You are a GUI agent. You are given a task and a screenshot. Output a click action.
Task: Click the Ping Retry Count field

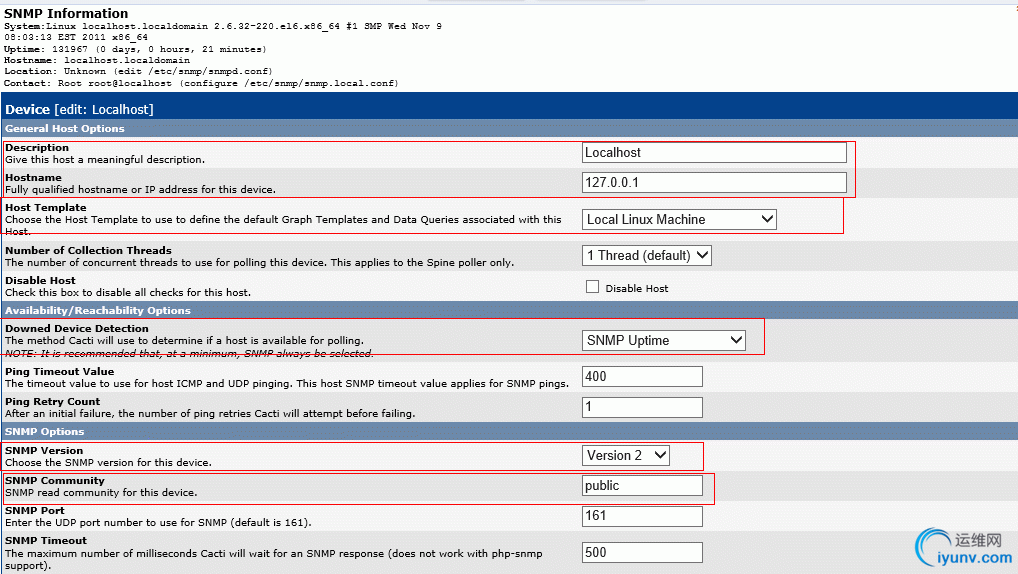pos(642,407)
